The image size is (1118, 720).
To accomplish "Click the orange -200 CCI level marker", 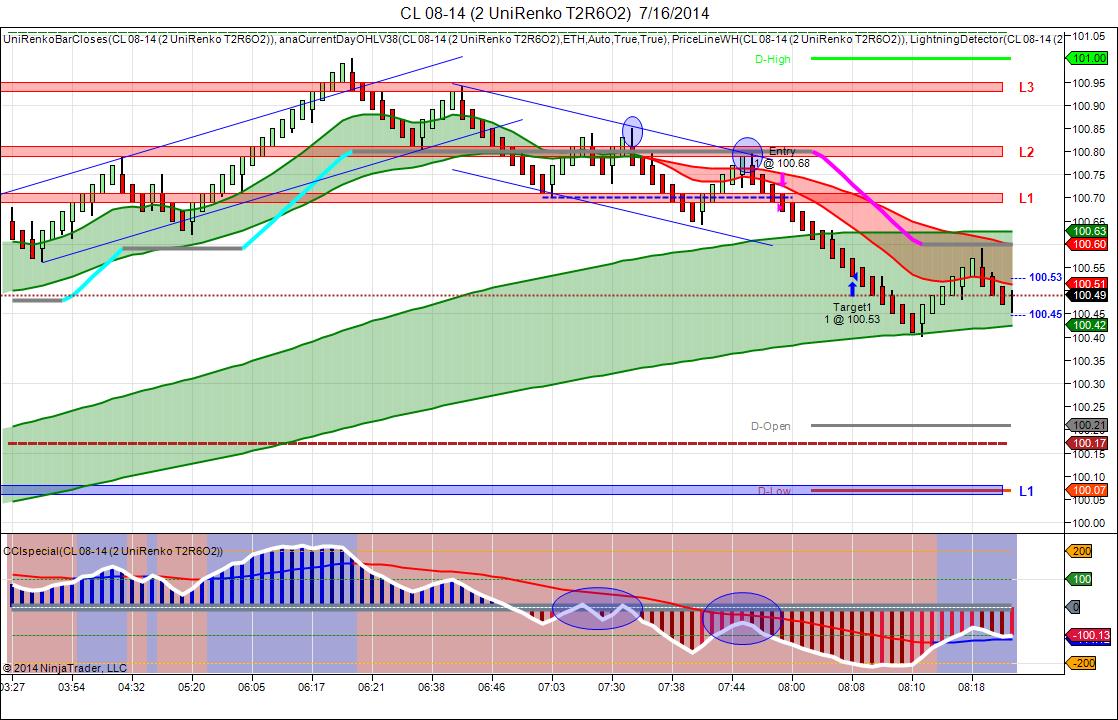I will point(1081,663).
